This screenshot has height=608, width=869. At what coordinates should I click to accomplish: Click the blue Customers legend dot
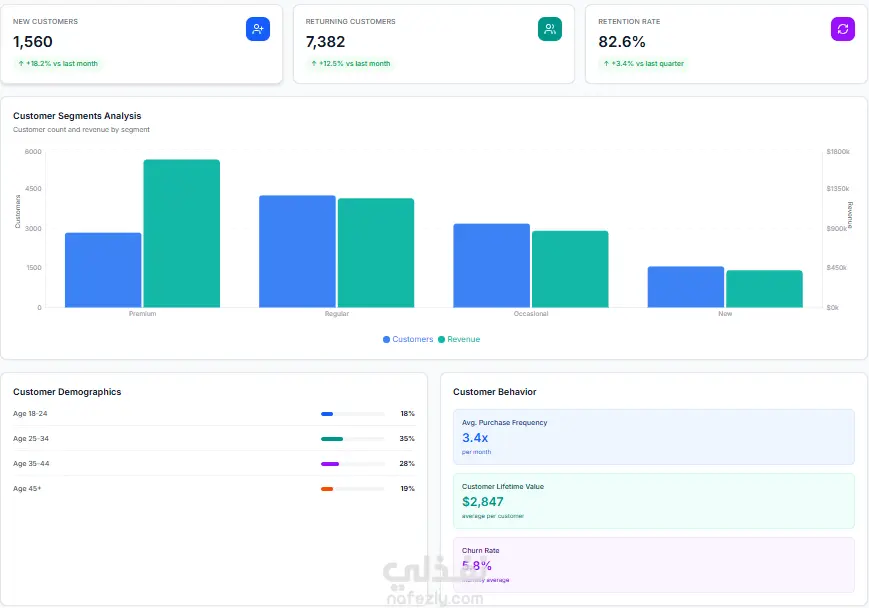click(386, 339)
